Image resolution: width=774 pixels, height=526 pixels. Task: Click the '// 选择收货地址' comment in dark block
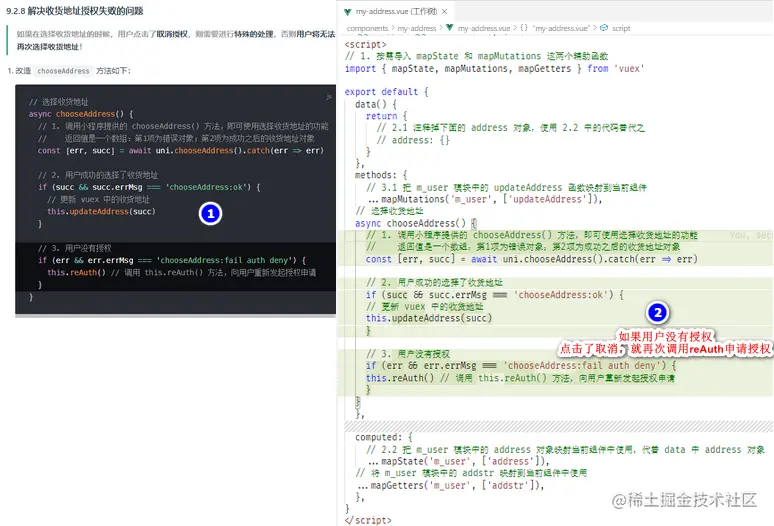pyautogui.click(x=58, y=102)
